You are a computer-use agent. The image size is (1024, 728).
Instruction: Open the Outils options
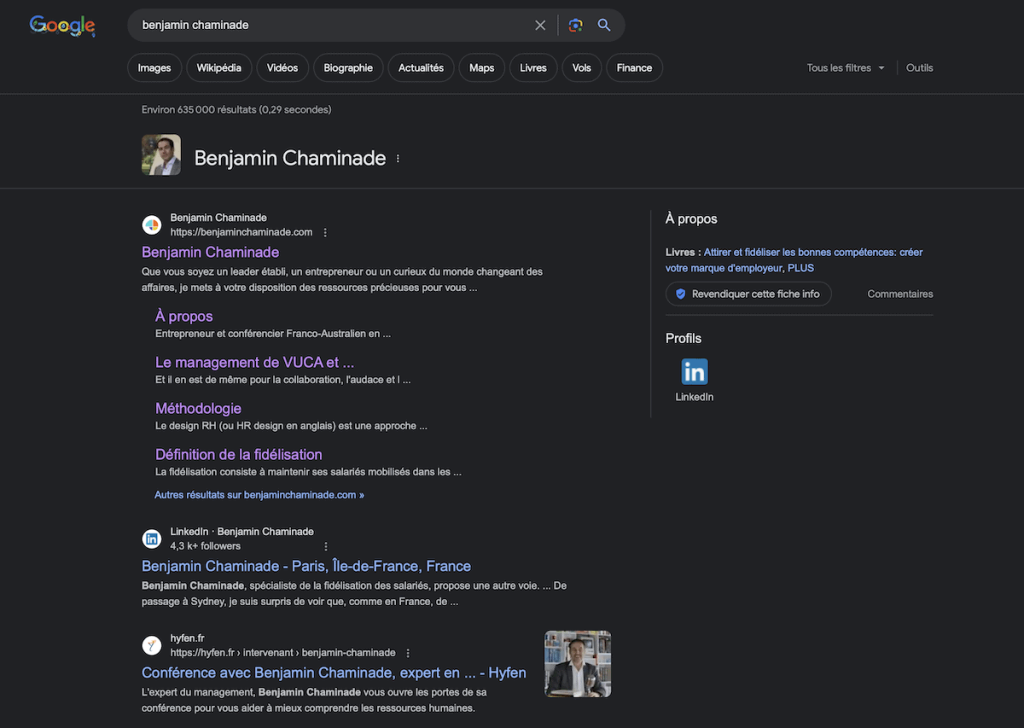click(x=920, y=68)
